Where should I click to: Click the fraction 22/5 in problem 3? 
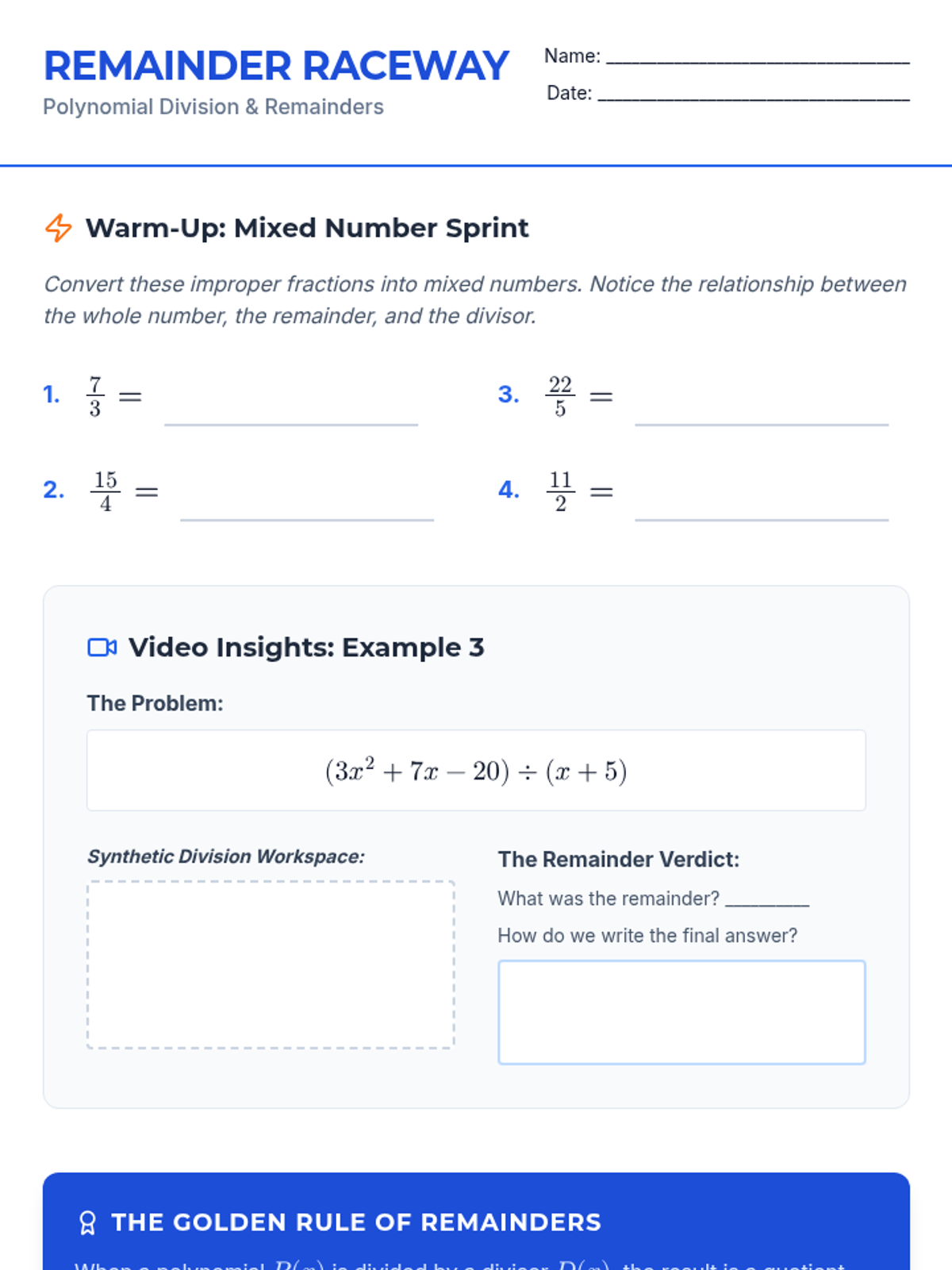560,395
